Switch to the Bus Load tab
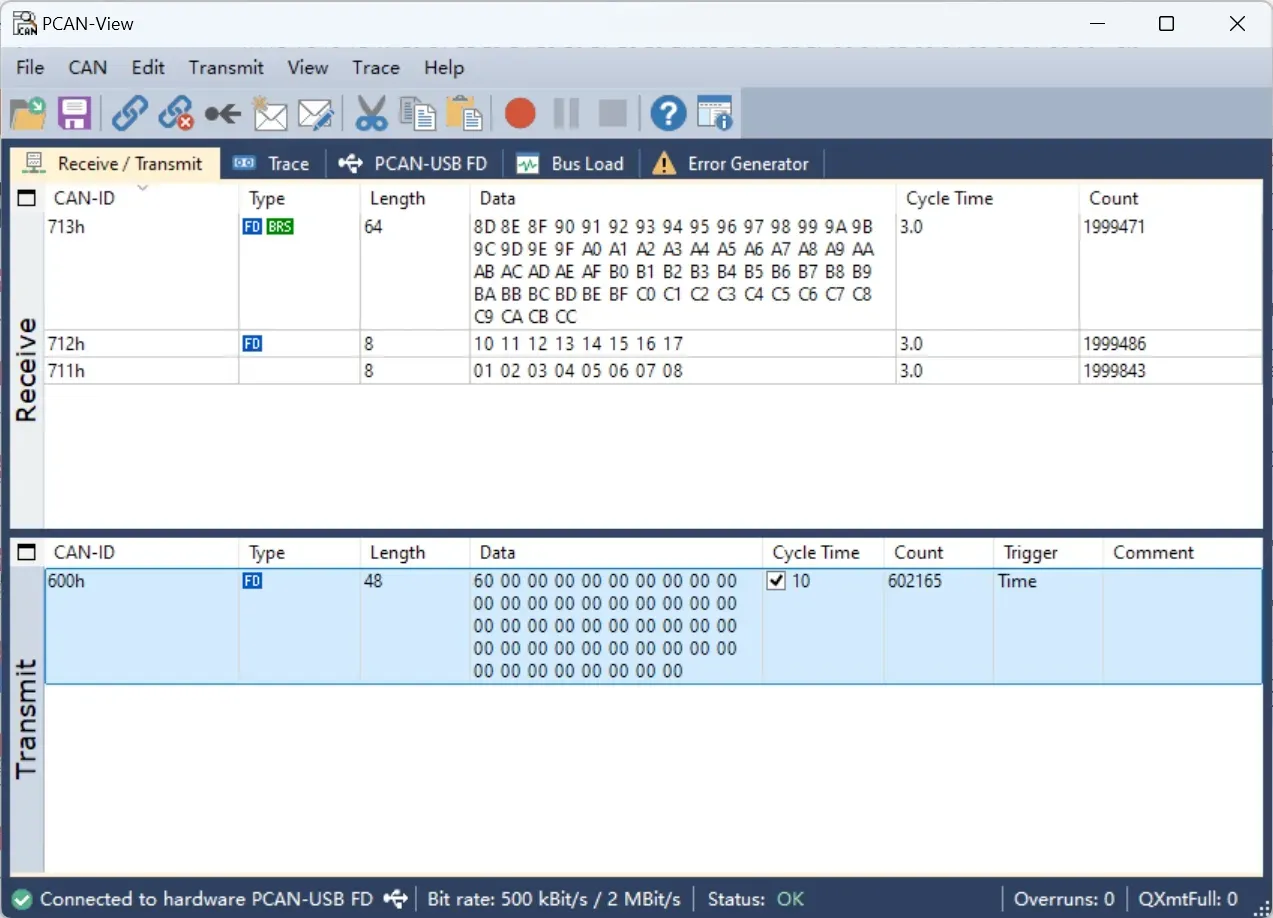Image resolution: width=1273 pixels, height=918 pixels. click(570, 164)
